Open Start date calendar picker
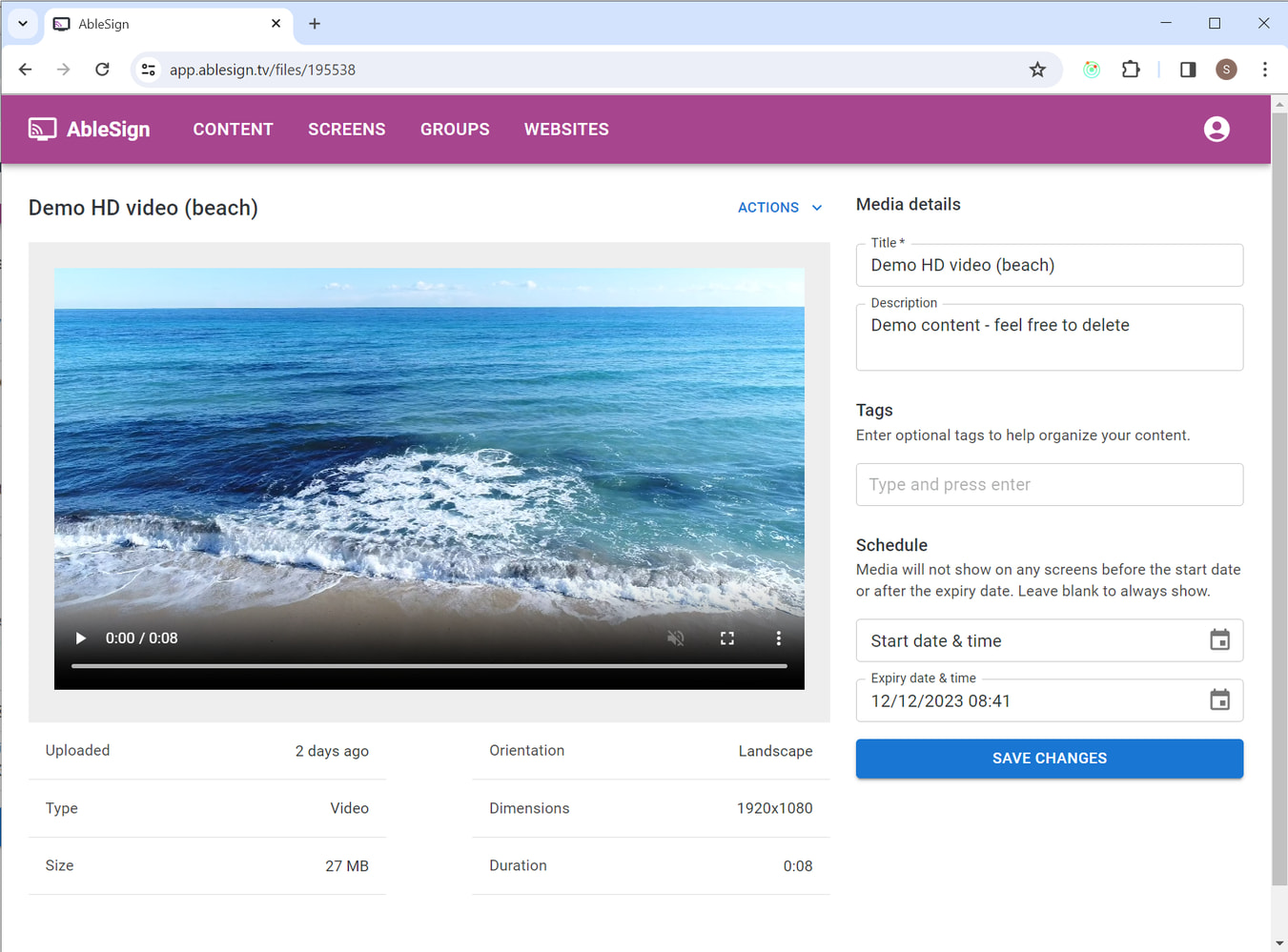The image size is (1288, 952). click(1218, 640)
